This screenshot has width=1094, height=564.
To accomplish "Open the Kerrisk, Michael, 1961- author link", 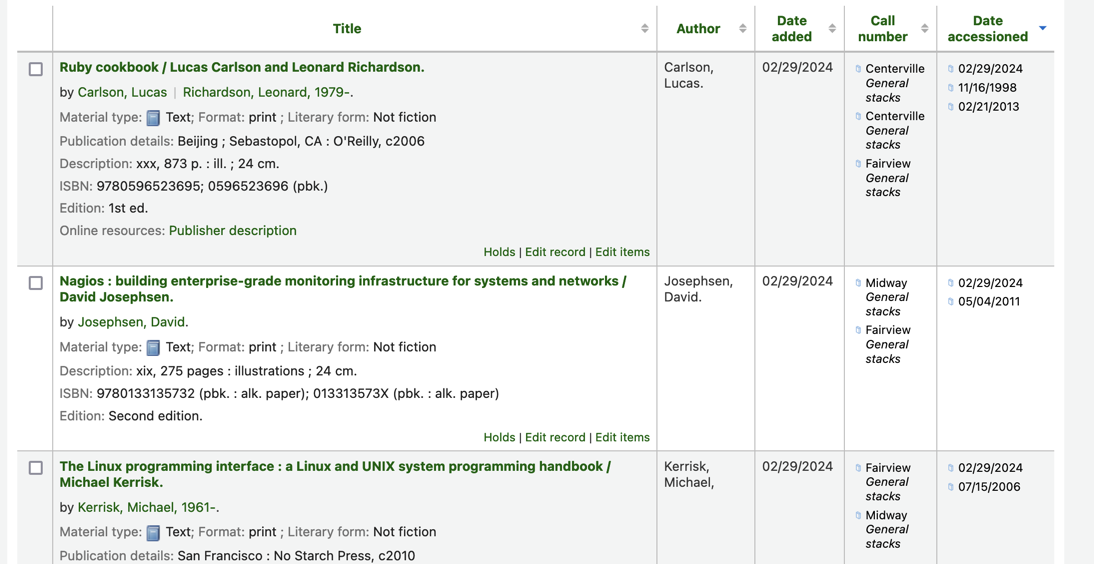I will [147, 507].
